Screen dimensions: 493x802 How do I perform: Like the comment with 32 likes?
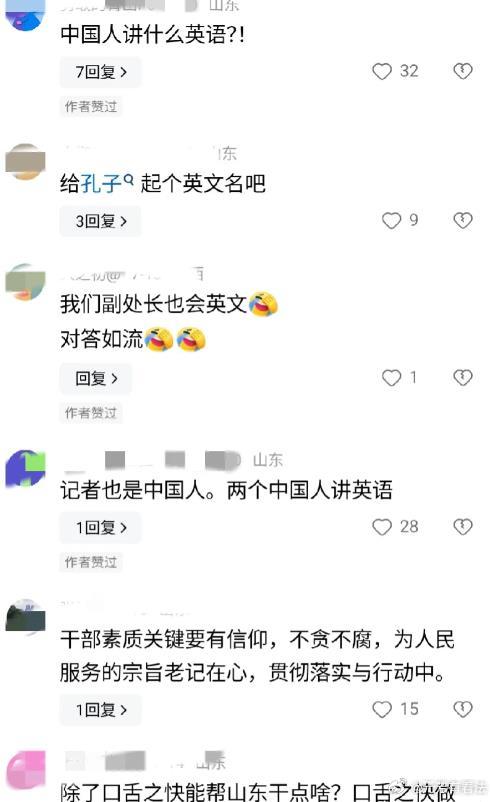(x=382, y=71)
